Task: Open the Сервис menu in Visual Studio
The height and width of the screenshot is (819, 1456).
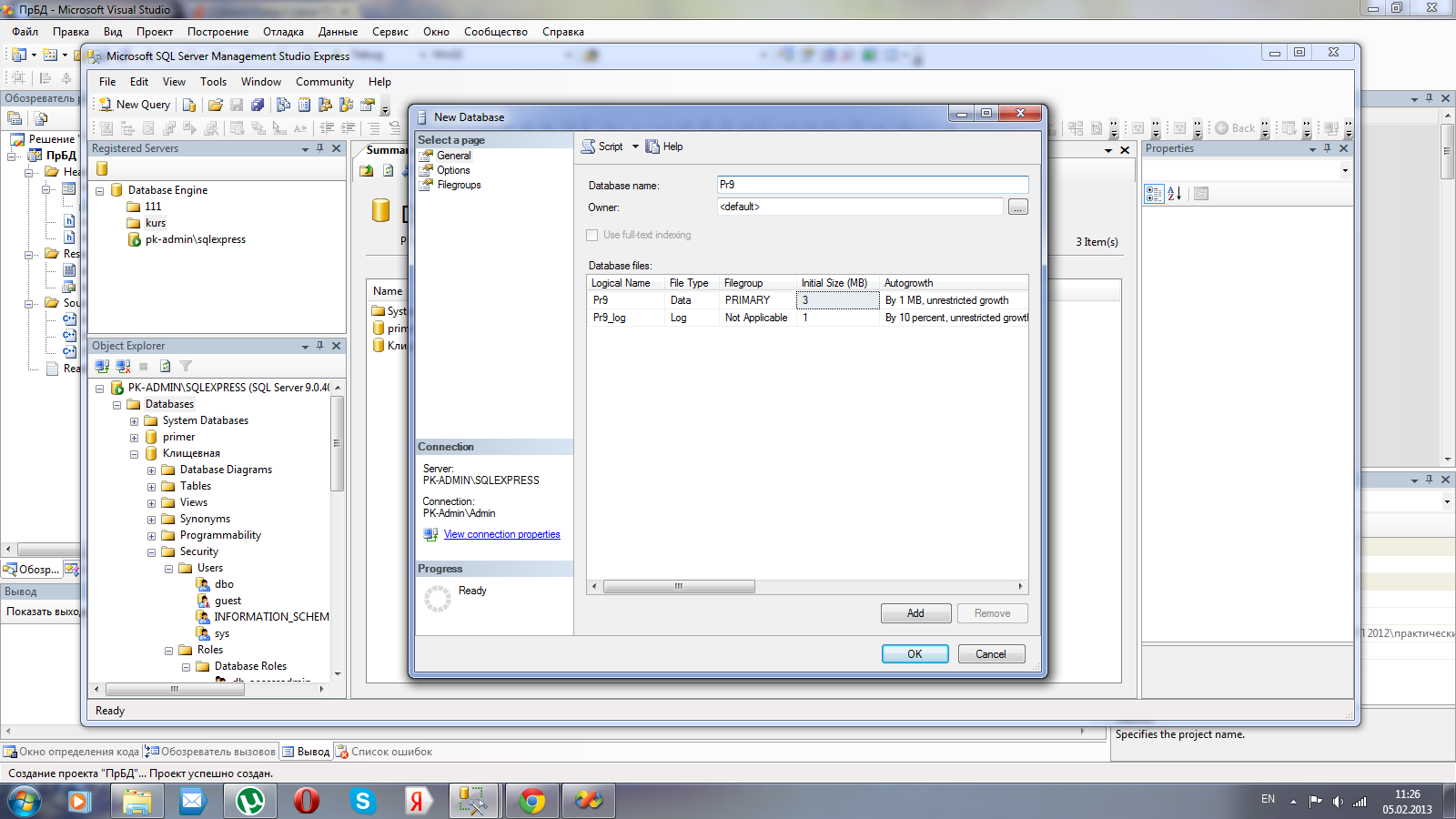Action: 390,32
